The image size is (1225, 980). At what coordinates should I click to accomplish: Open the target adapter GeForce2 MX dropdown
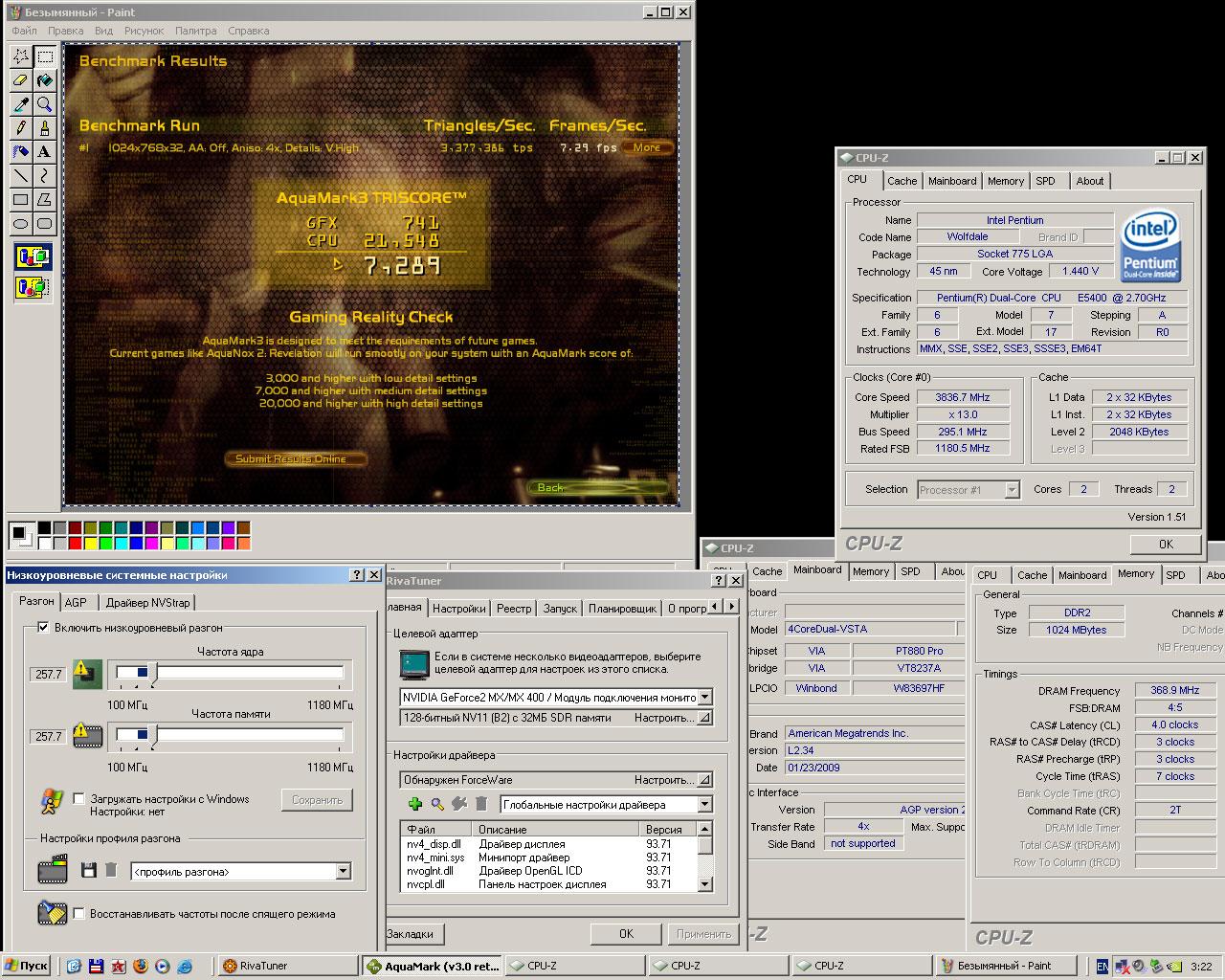click(705, 698)
